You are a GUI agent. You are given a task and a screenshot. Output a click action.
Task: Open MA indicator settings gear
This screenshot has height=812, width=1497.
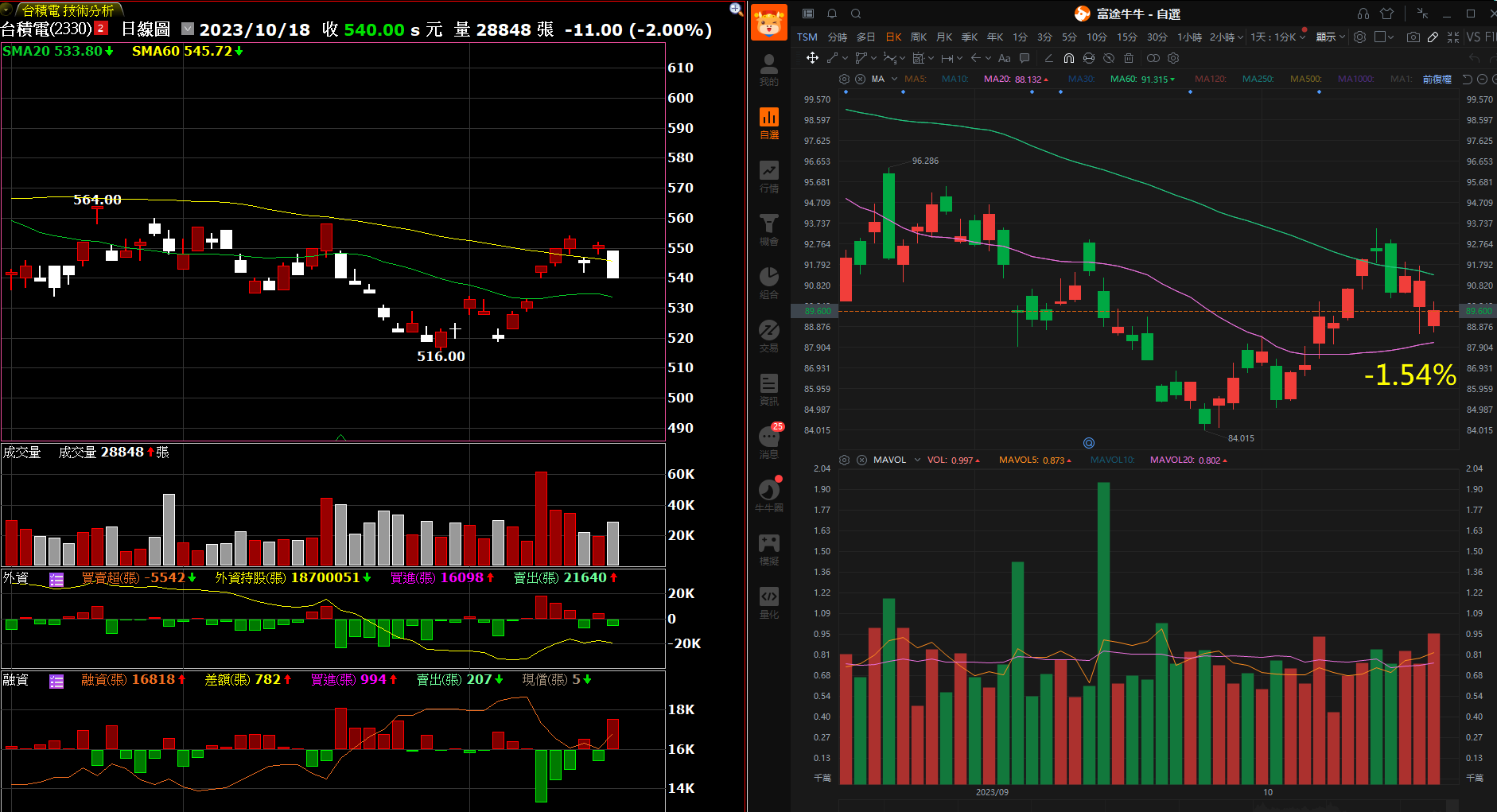click(844, 79)
